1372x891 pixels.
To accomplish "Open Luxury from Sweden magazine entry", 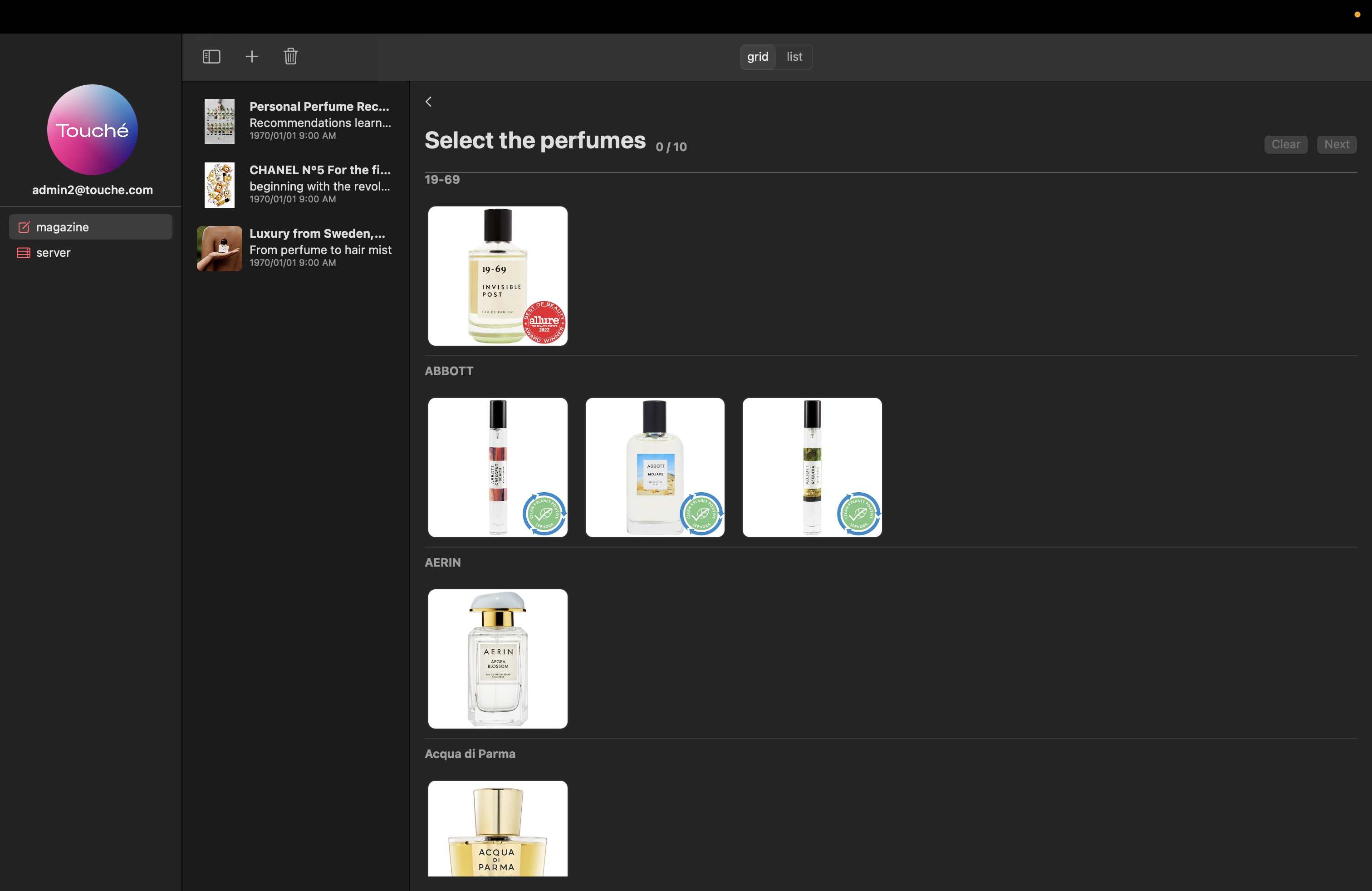I will click(296, 248).
